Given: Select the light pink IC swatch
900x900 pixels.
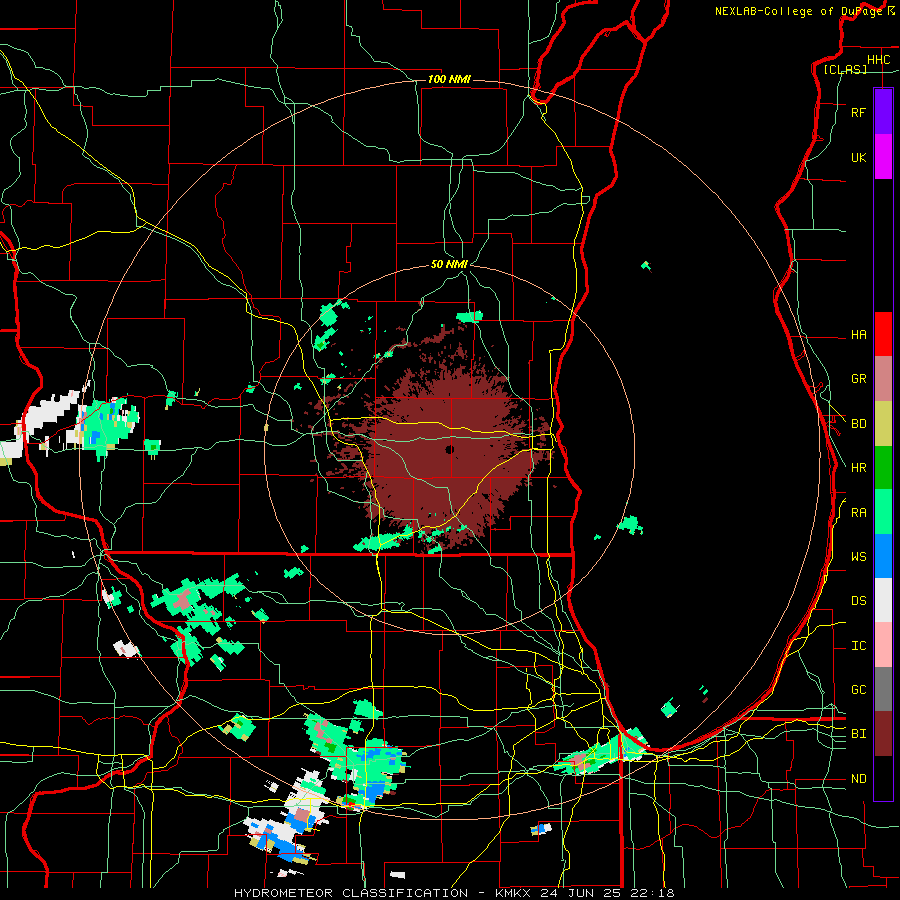Looking at the screenshot, I should 883,645.
